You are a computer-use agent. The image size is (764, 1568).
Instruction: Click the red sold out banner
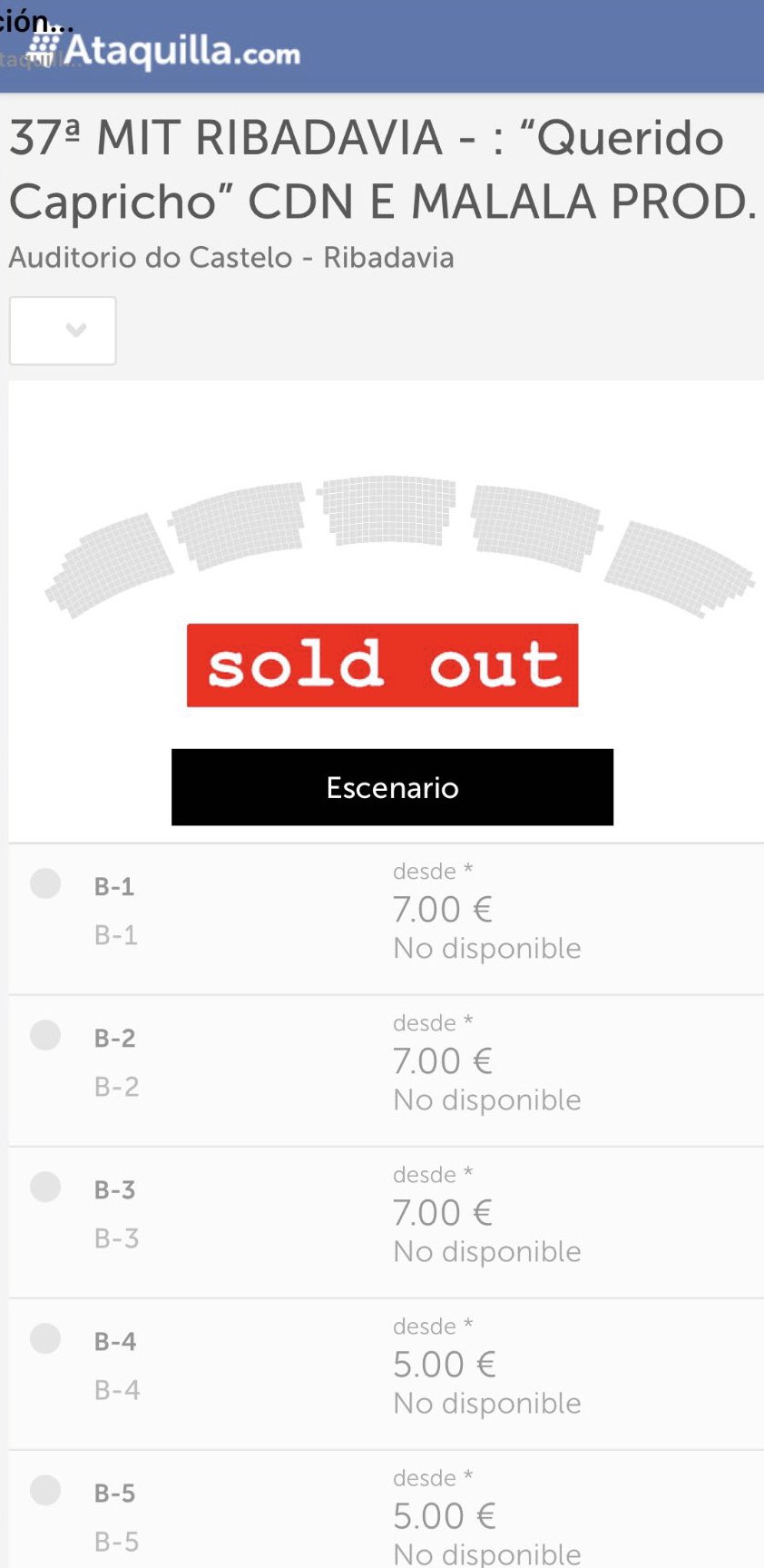tap(381, 666)
